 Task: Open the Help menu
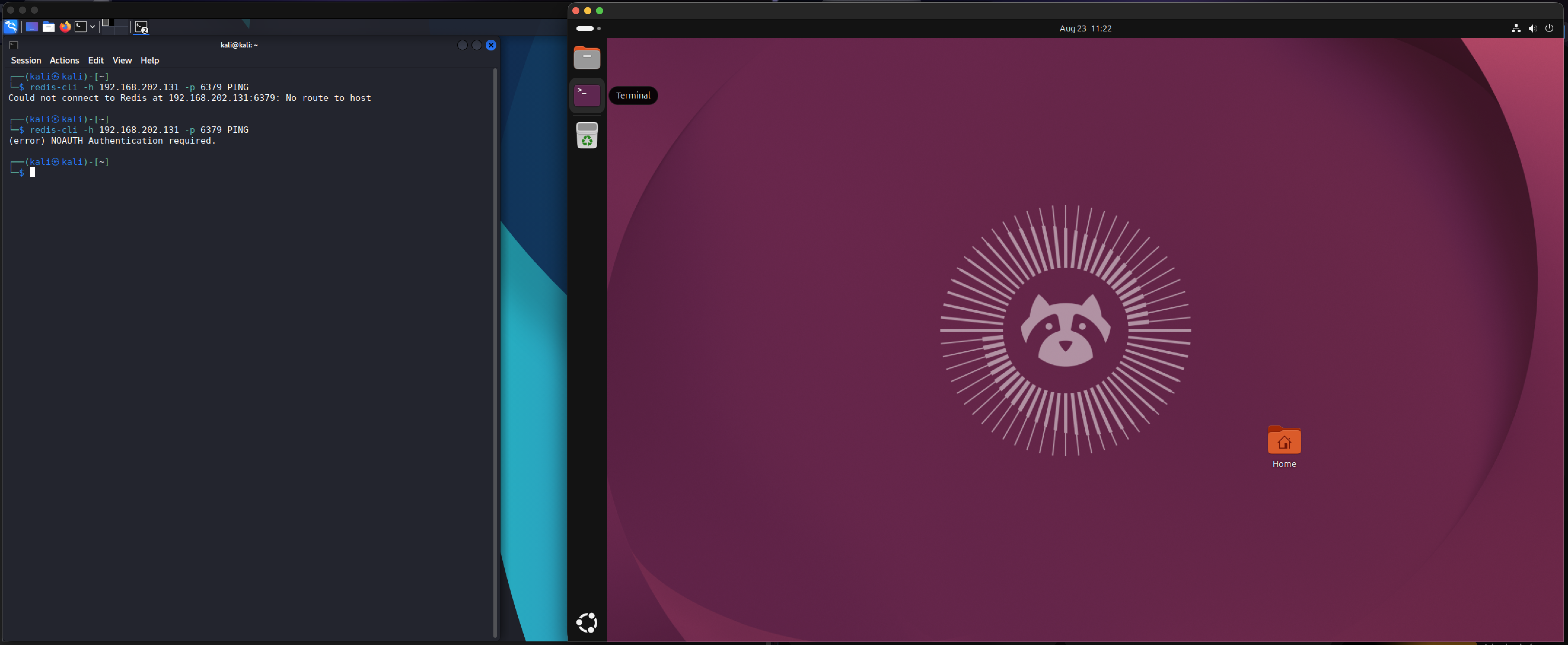150,60
